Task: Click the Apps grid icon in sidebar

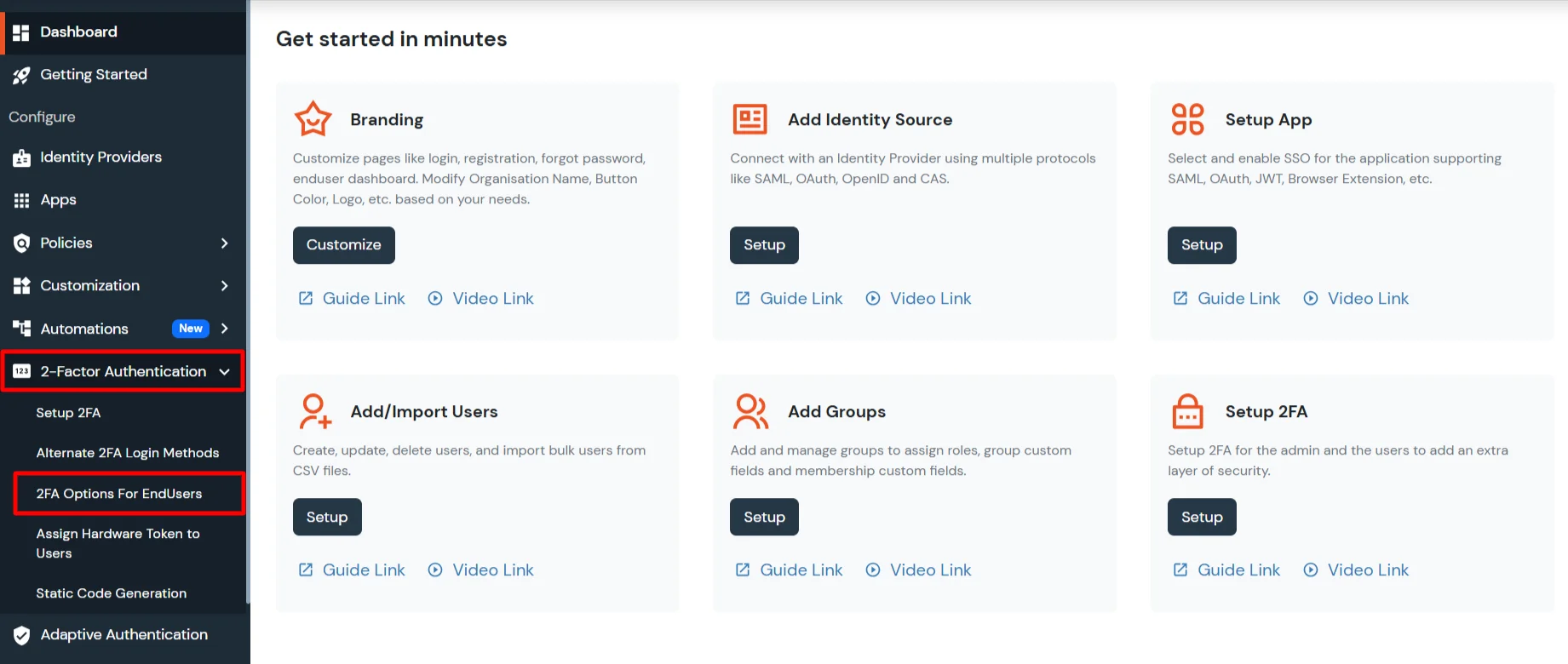Action: [x=22, y=200]
